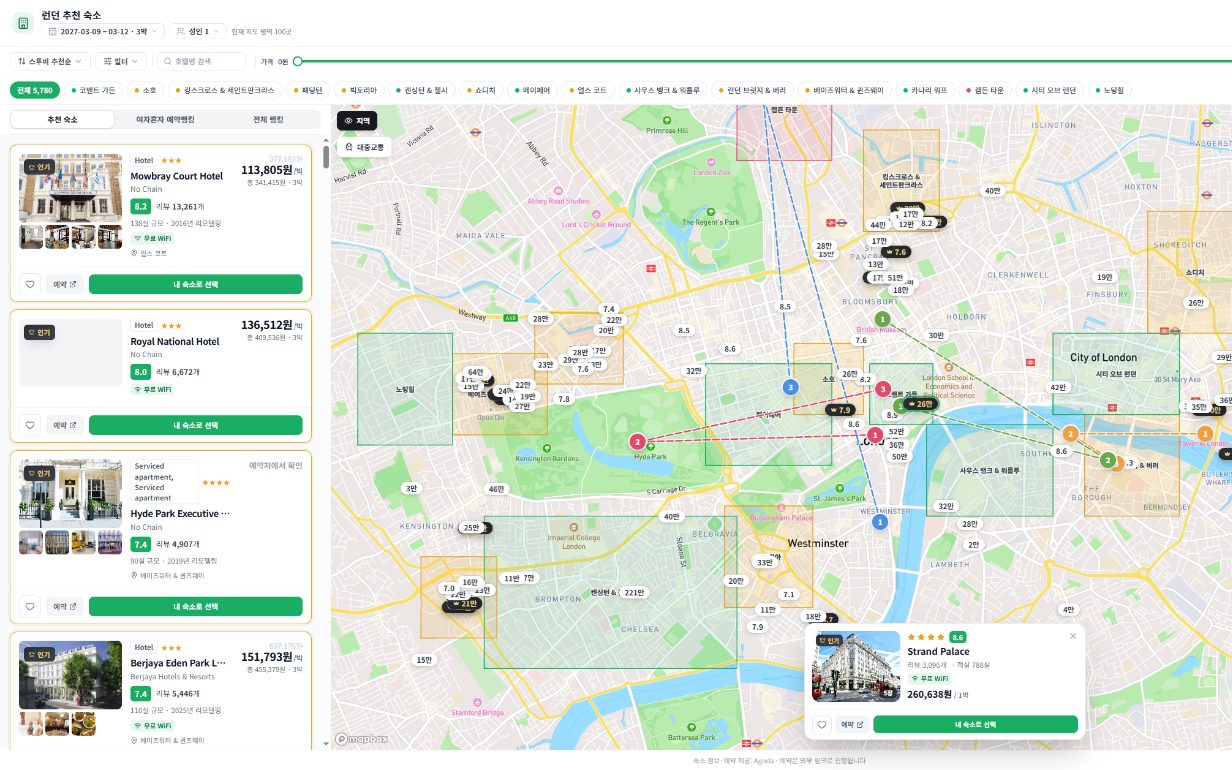
Task: Click the green hotel logo icon
Action: pyautogui.click(x=22, y=22)
